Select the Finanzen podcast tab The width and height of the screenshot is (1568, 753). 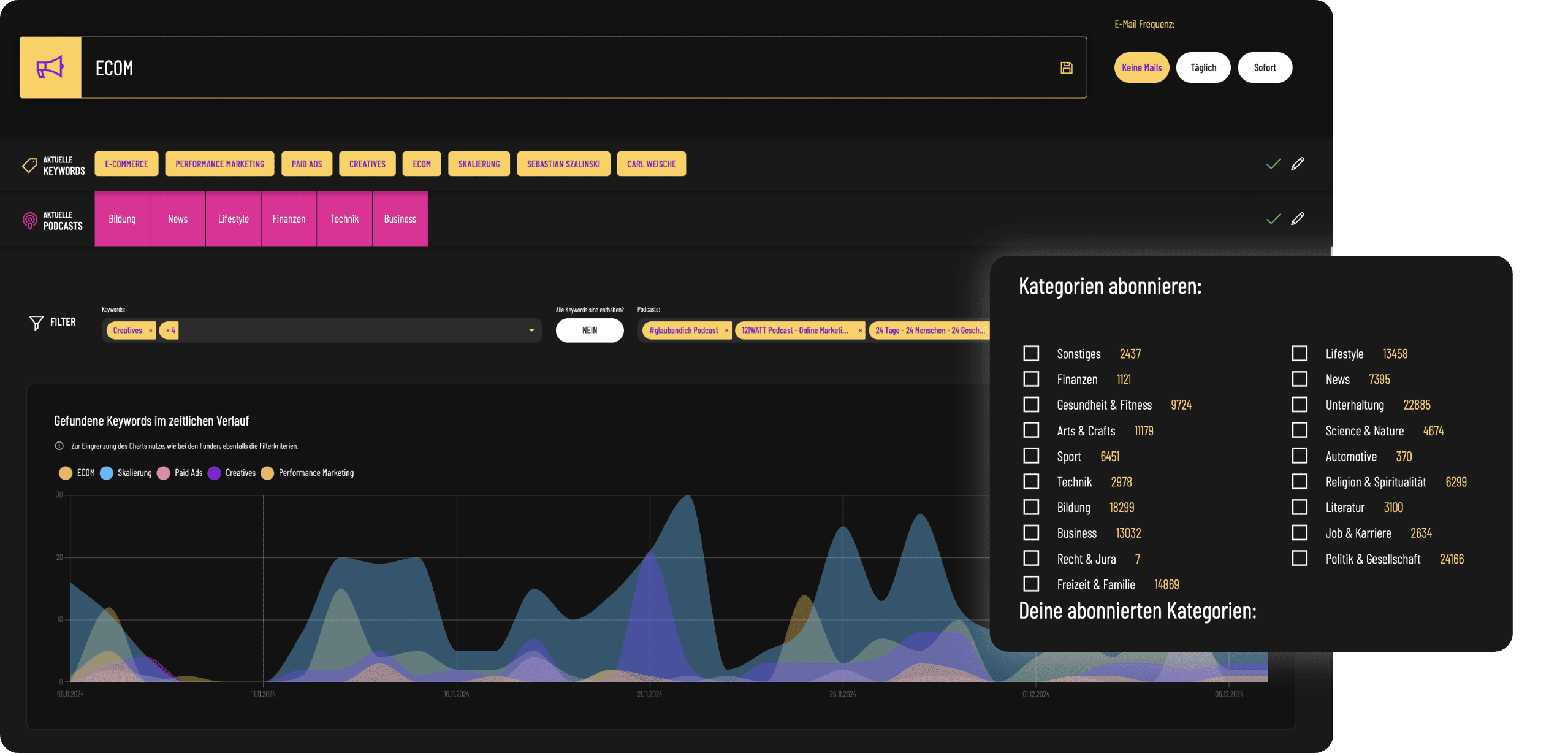click(289, 219)
